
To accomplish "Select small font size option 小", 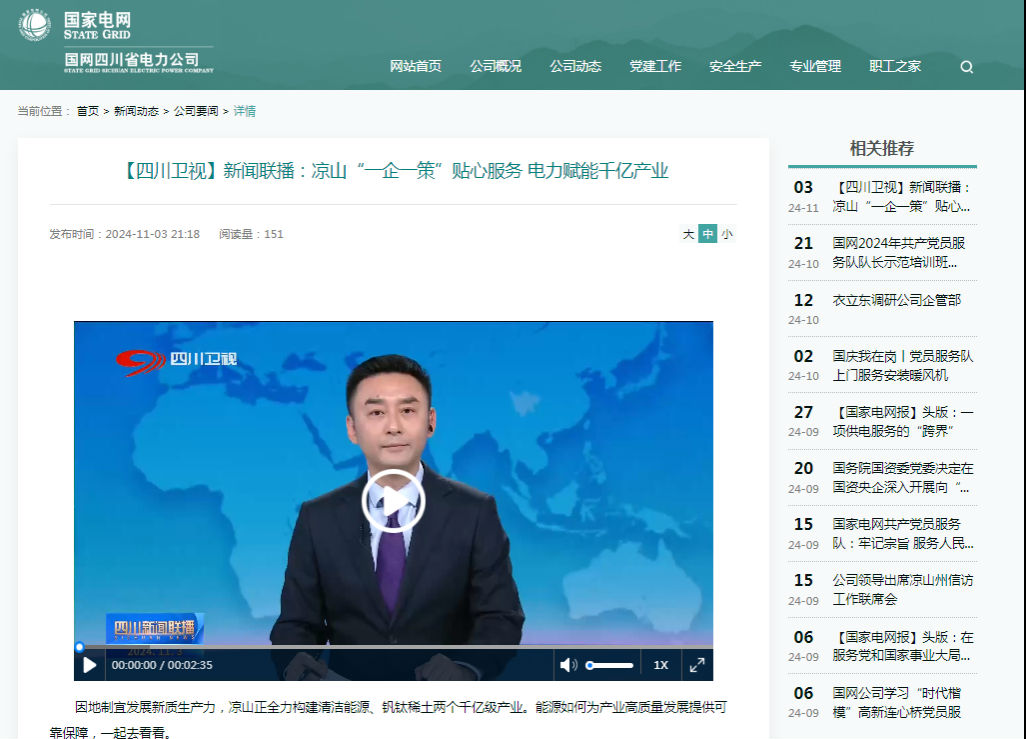I will [x=727, y=234].
